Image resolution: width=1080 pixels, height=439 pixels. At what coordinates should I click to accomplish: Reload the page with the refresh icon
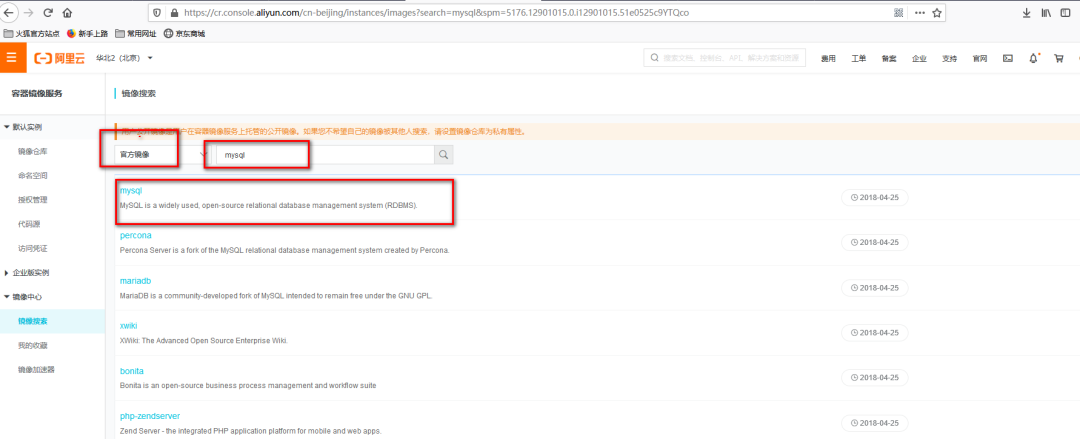click(x=48, y=12)
